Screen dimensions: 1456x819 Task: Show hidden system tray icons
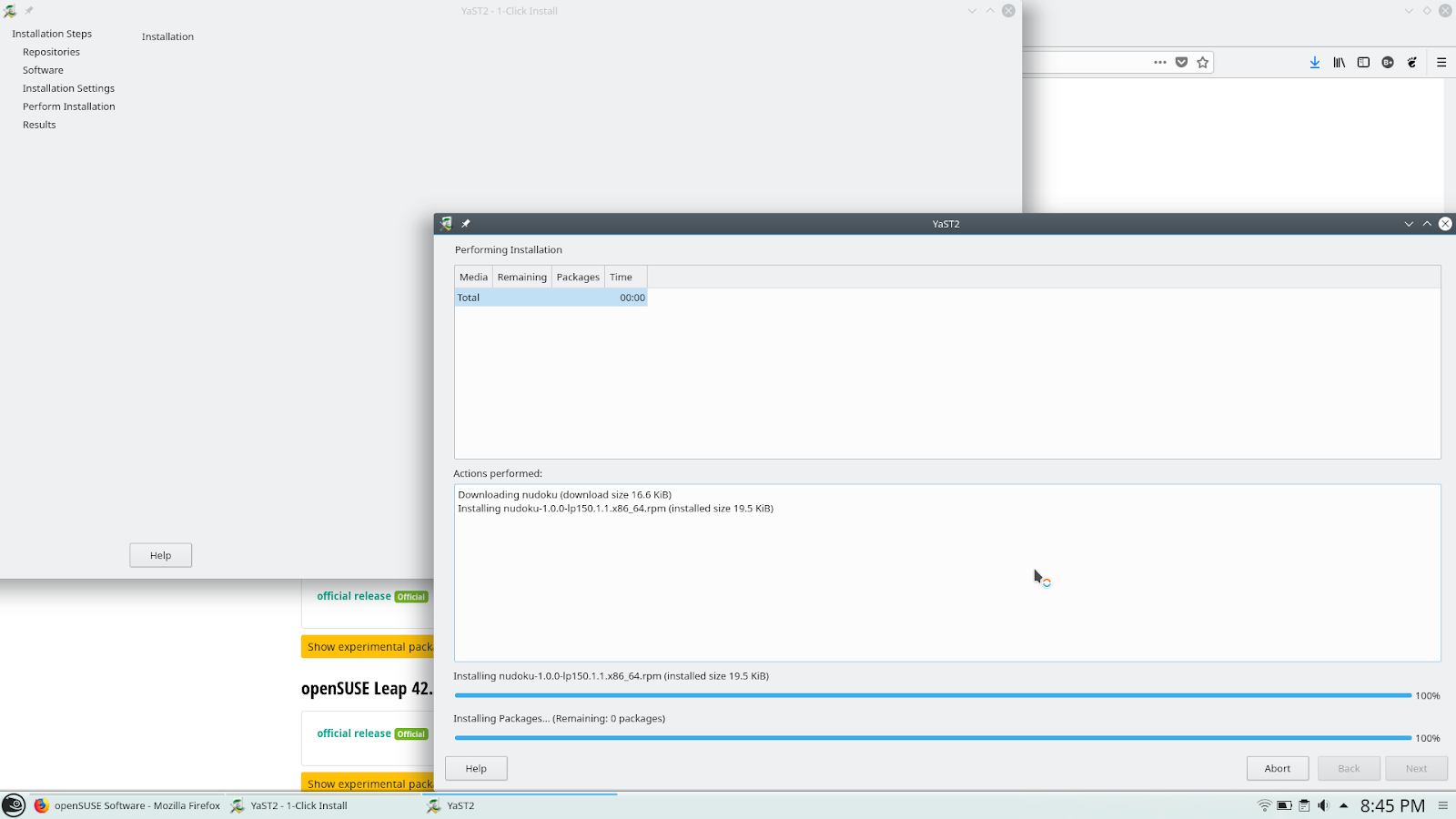point(1343,805)
